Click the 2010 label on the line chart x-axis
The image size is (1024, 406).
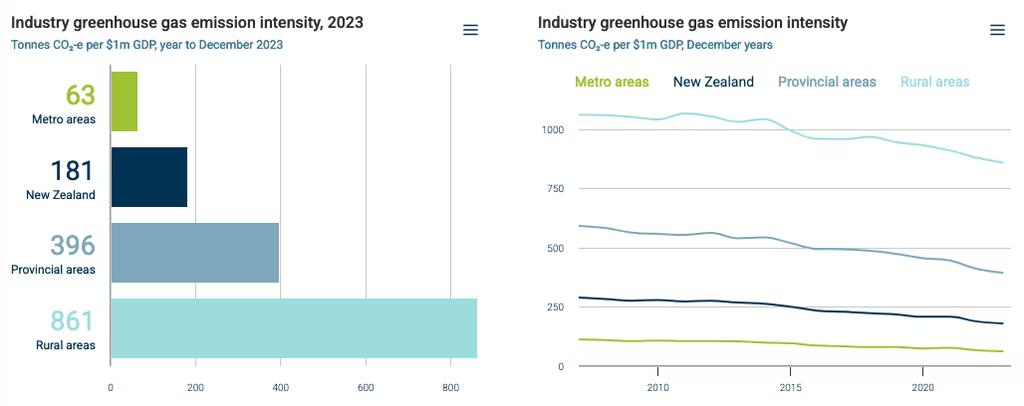point(658,387)
